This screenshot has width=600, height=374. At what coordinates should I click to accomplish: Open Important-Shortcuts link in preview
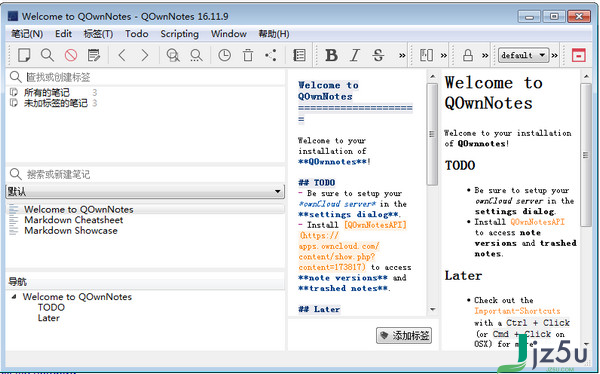(517, 311)
